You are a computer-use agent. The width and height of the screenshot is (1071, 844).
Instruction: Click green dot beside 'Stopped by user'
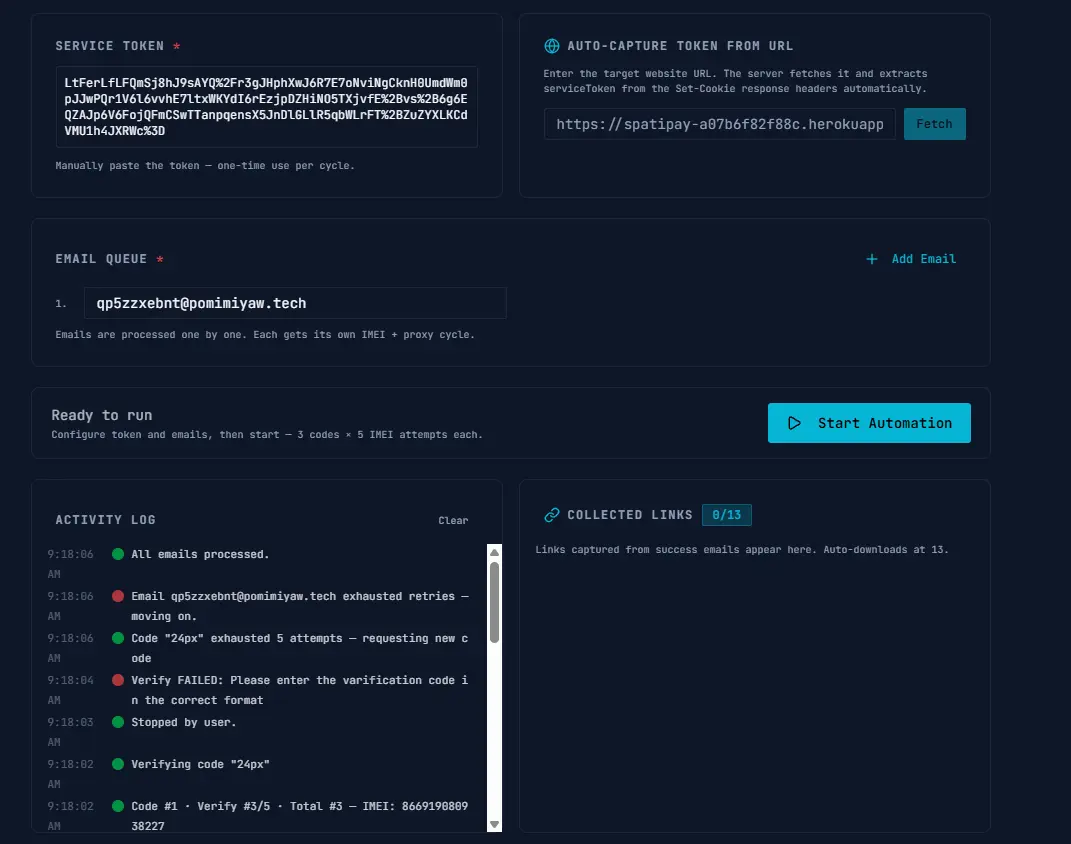pos(117,722)
